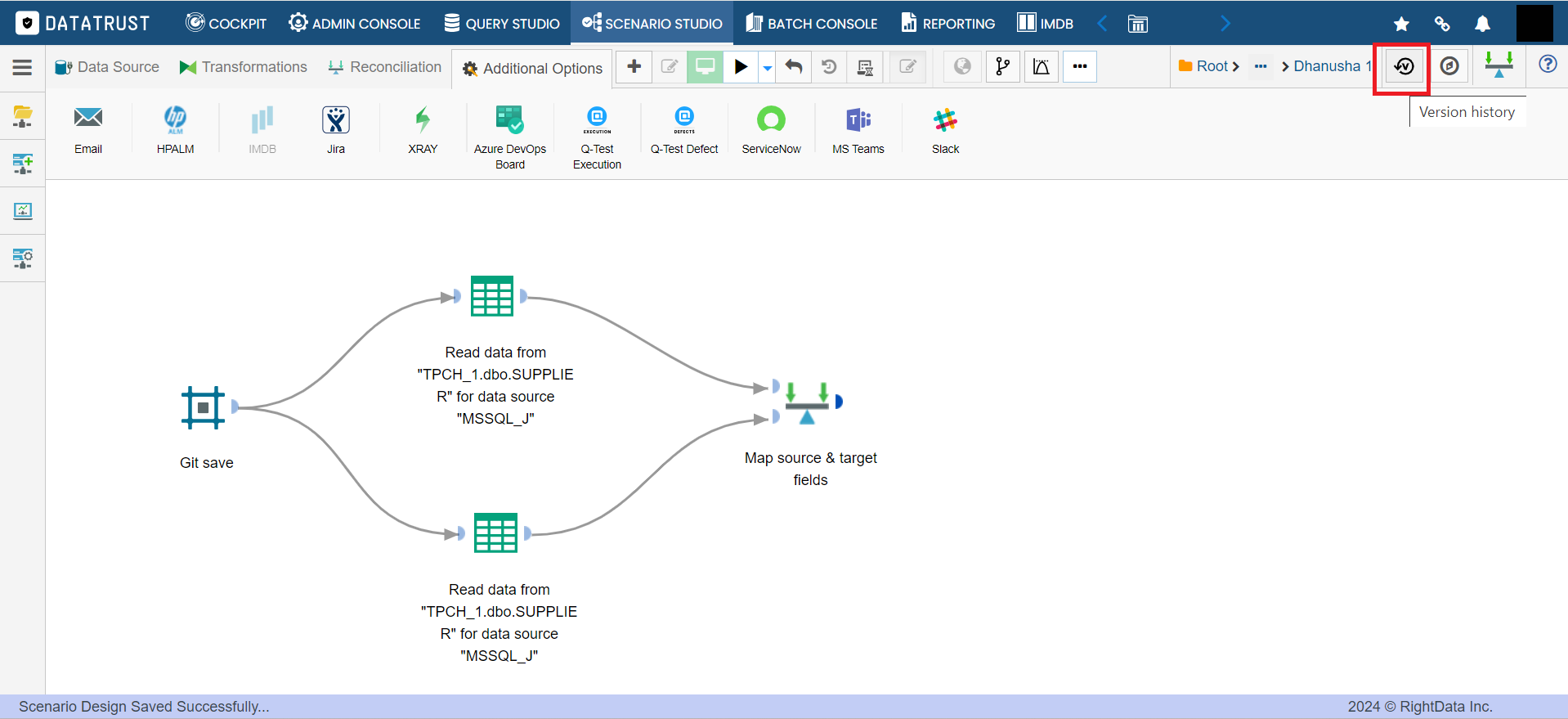Switch to the Transformations tab
This screenshot has width=1568, height=719.
click(x=244, y=67)
